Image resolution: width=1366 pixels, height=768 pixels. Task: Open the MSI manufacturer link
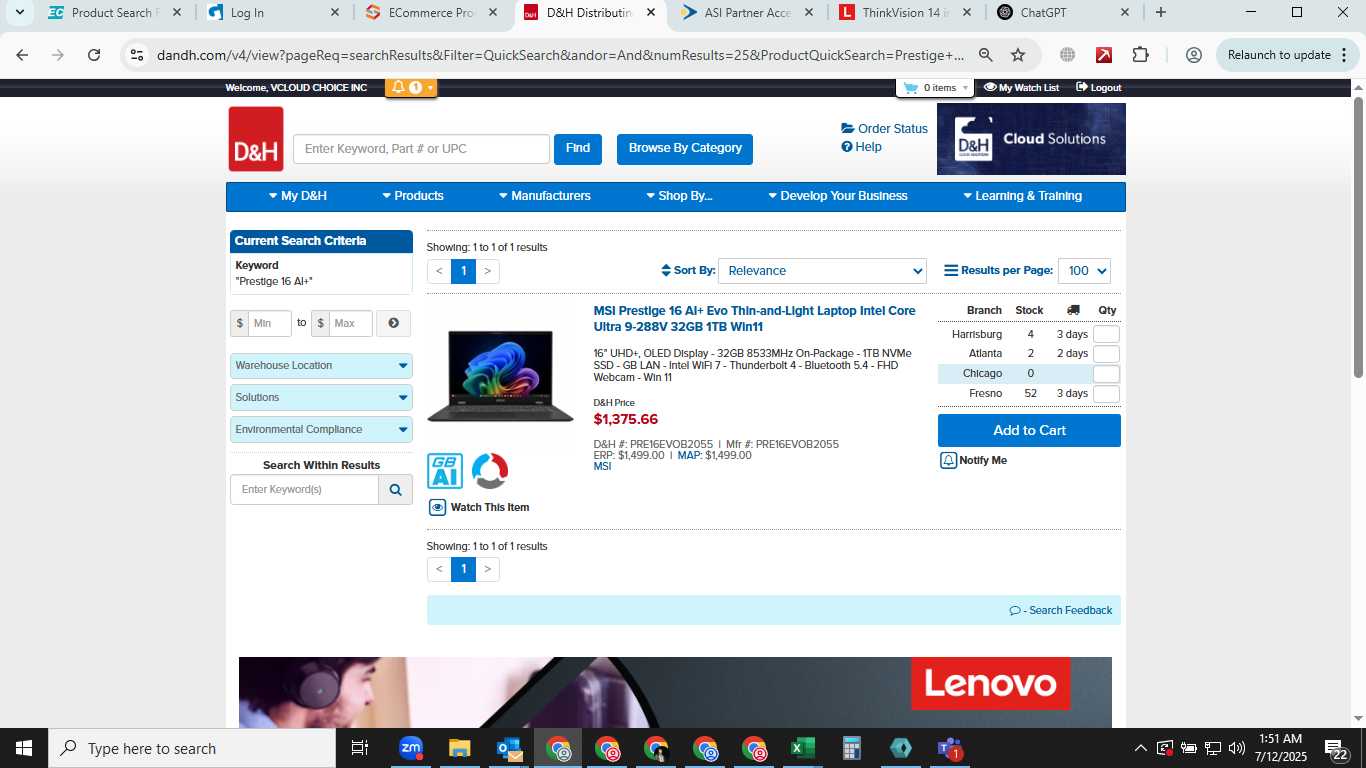tap(602, 467)
